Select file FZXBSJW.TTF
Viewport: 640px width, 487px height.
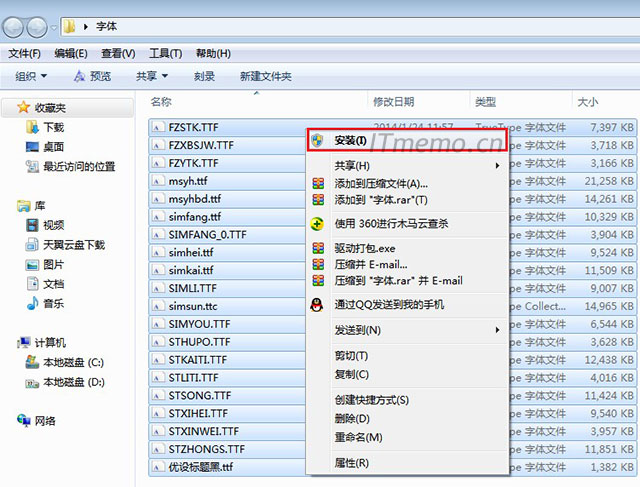tap(201, 145)
